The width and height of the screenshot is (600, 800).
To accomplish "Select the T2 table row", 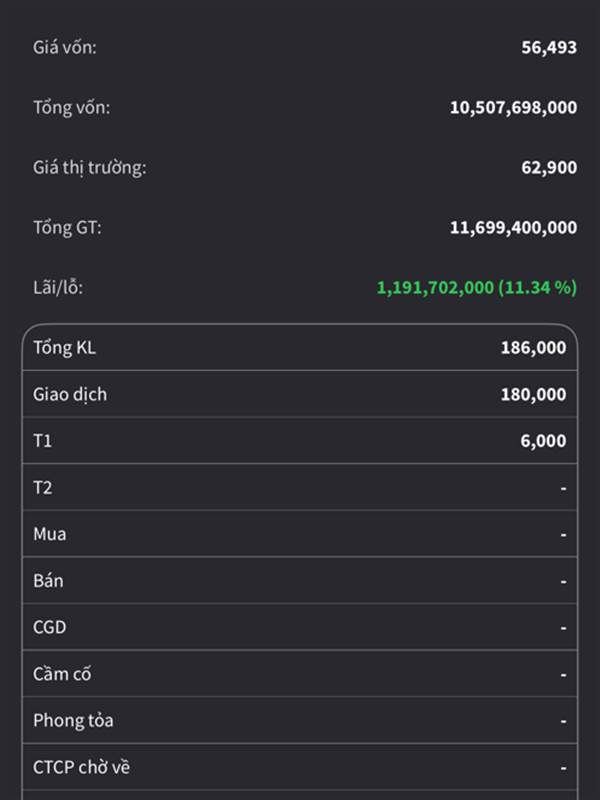I will tap(299, 487).
